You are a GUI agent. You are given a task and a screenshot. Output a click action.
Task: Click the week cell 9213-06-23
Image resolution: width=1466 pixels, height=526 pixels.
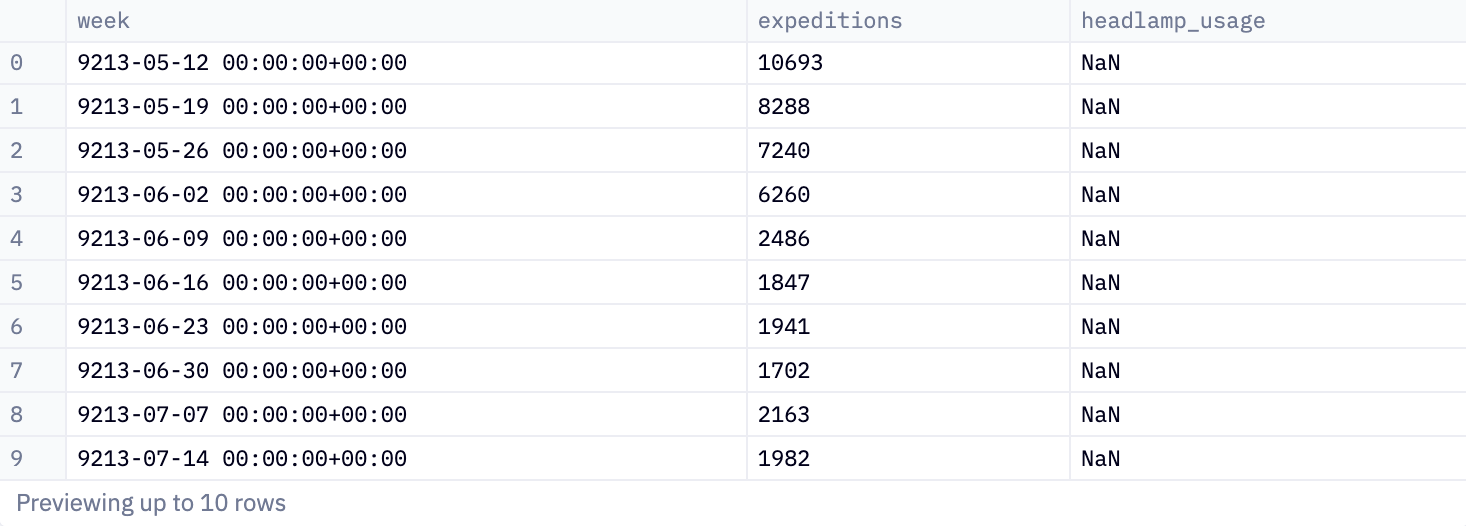coord(242,327)
